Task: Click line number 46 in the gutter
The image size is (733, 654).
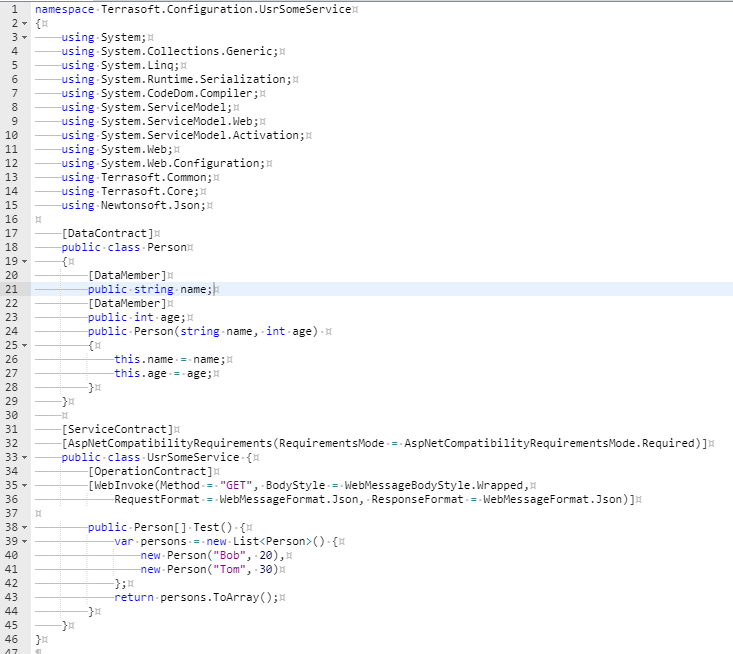Action: tap(12, 639)
